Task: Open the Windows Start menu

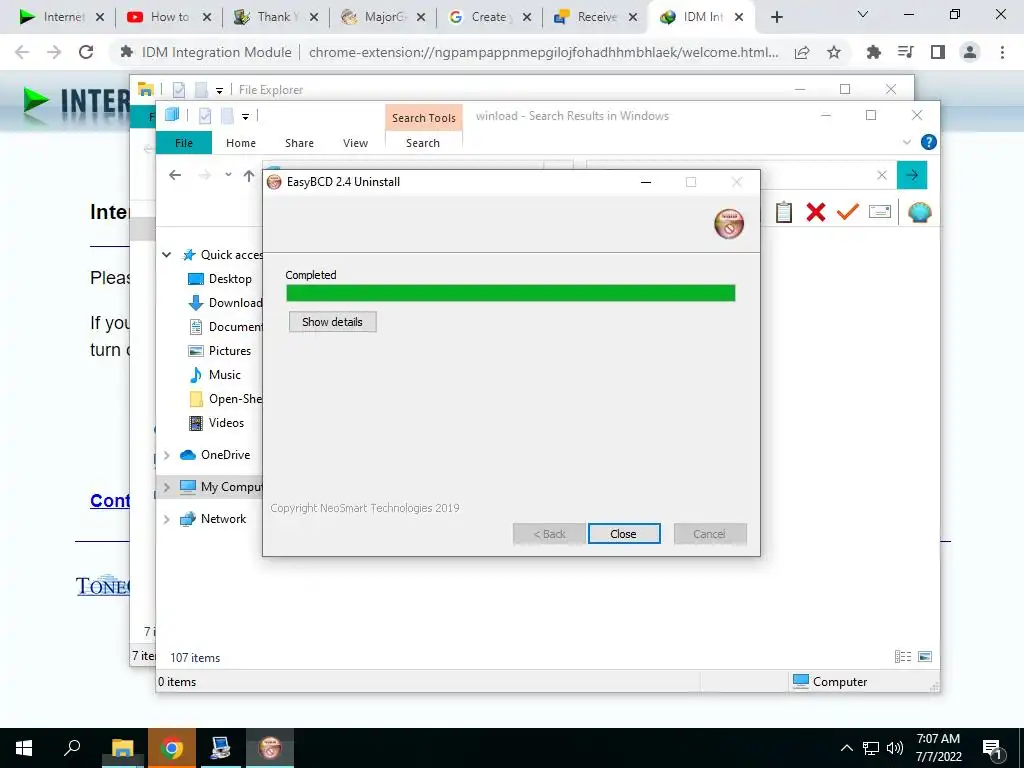Action: 24,748
